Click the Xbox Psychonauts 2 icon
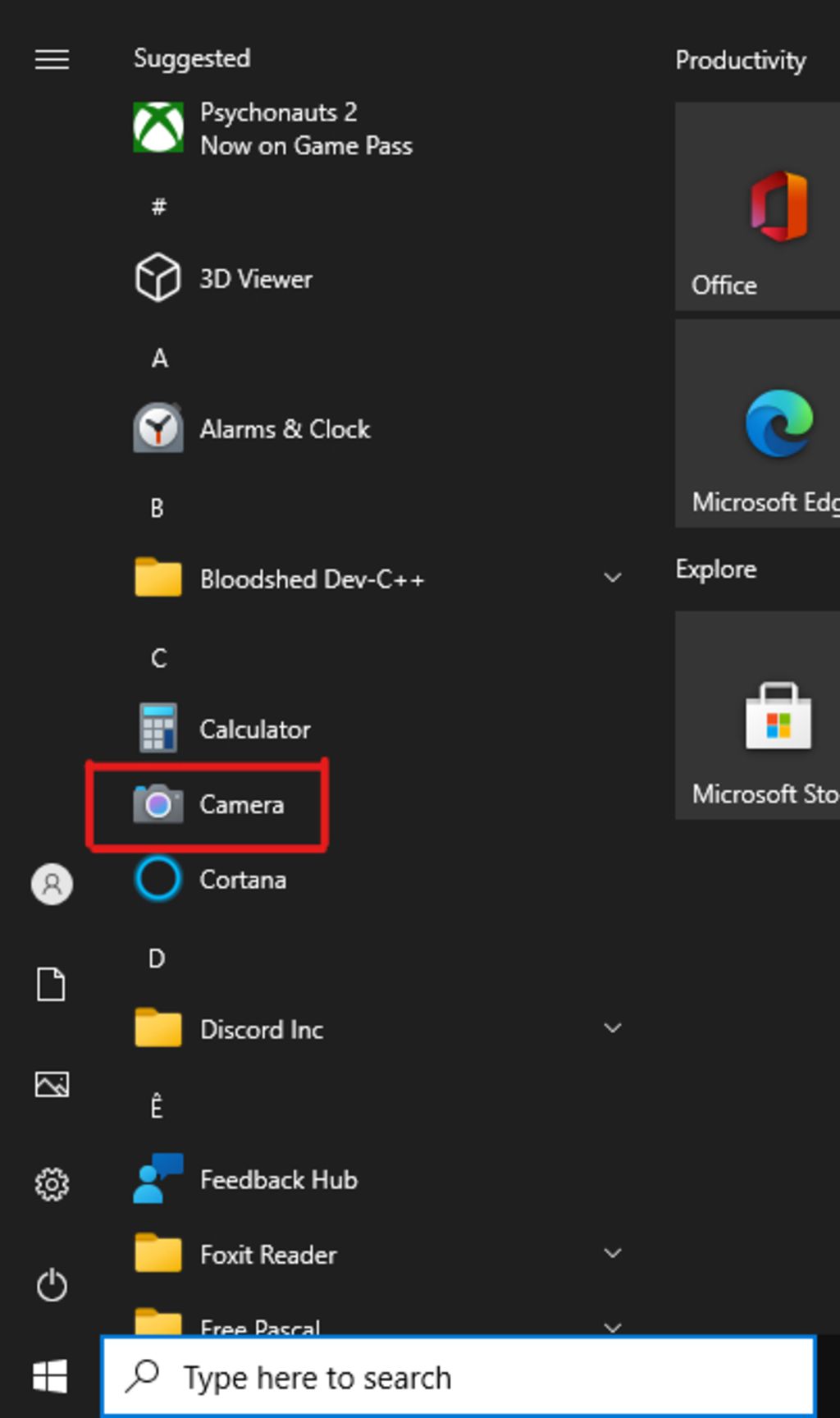Screen dimensions: 840x1418 point(158,127)
